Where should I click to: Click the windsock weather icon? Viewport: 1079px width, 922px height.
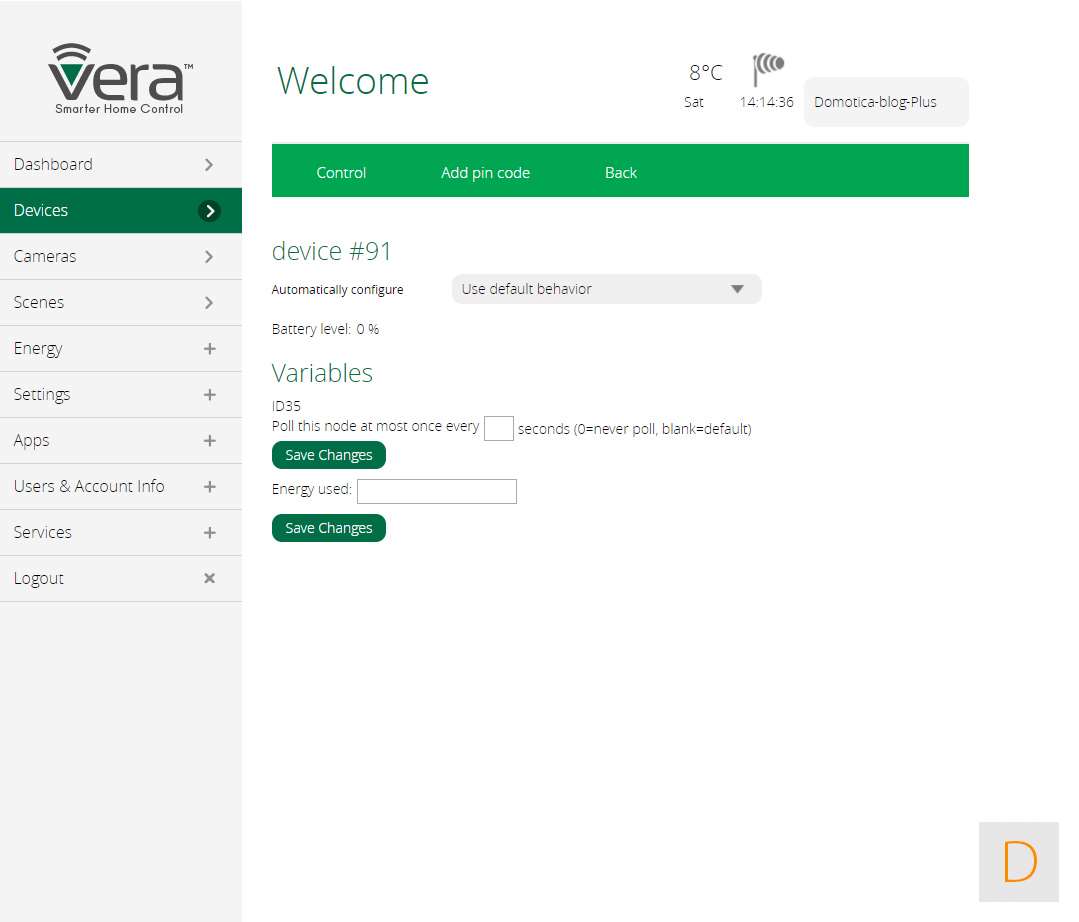click(x=768, y=69)
